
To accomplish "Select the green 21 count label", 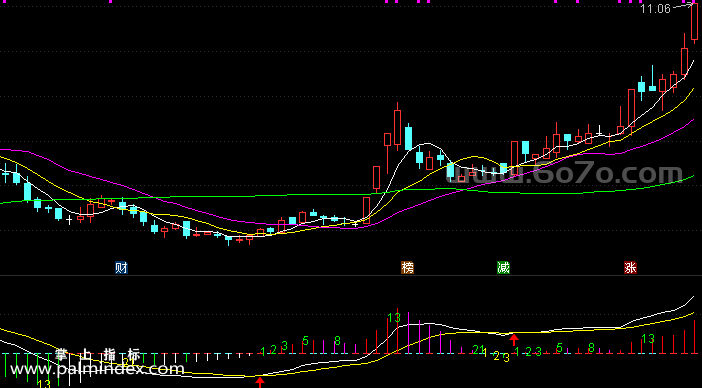I will point(479,349).
